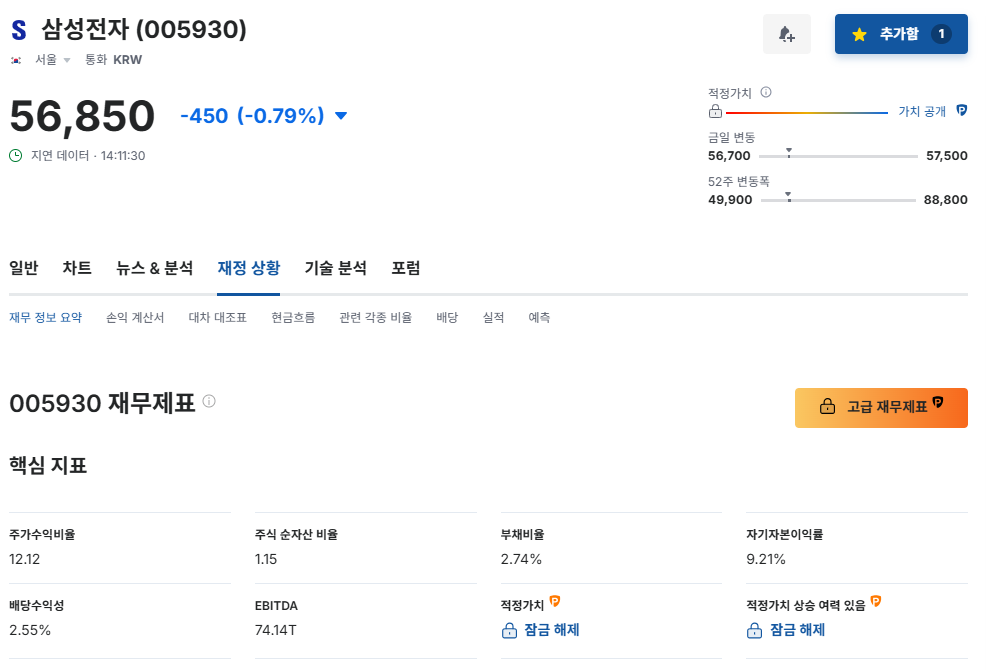Click 잠금 해제 under 적정가치 상승 여력 있음
Screen dimensions: 986x670
click(x=785, y=630)
